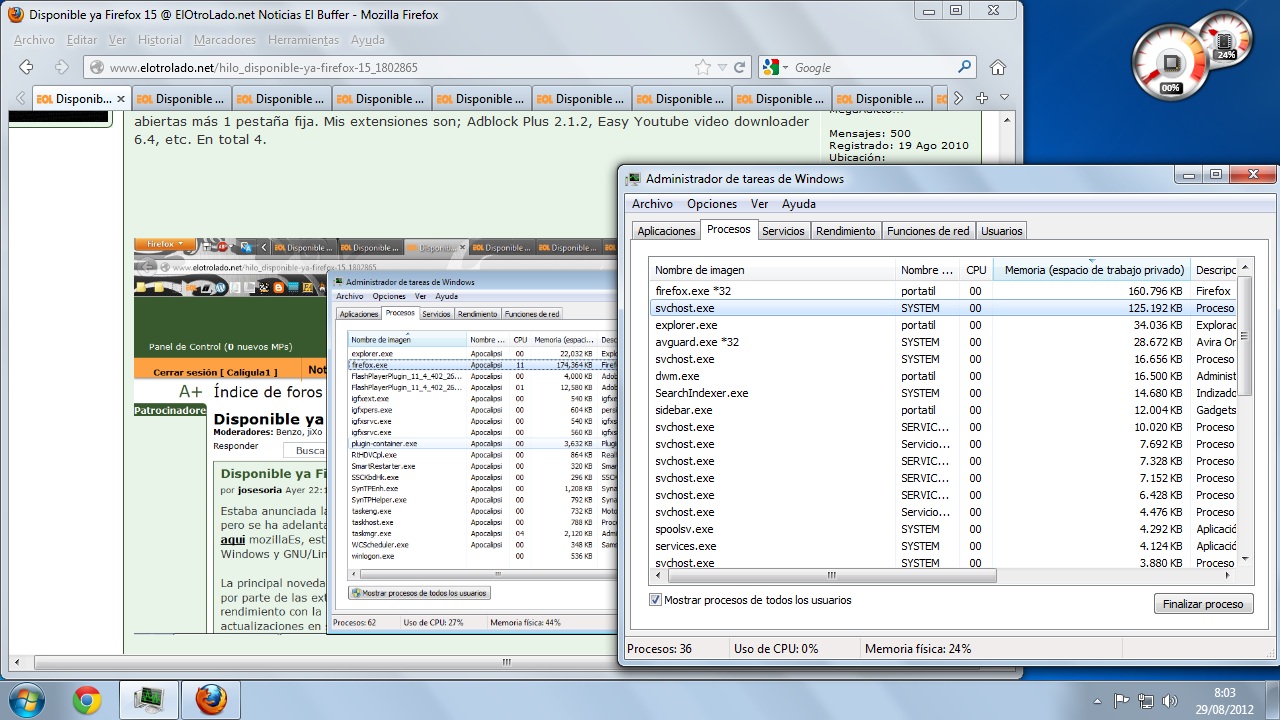Click the Task Manager title bar icon
This screenshot has width=1280, height=720.
pyautogui.click(x=633, y=179)
